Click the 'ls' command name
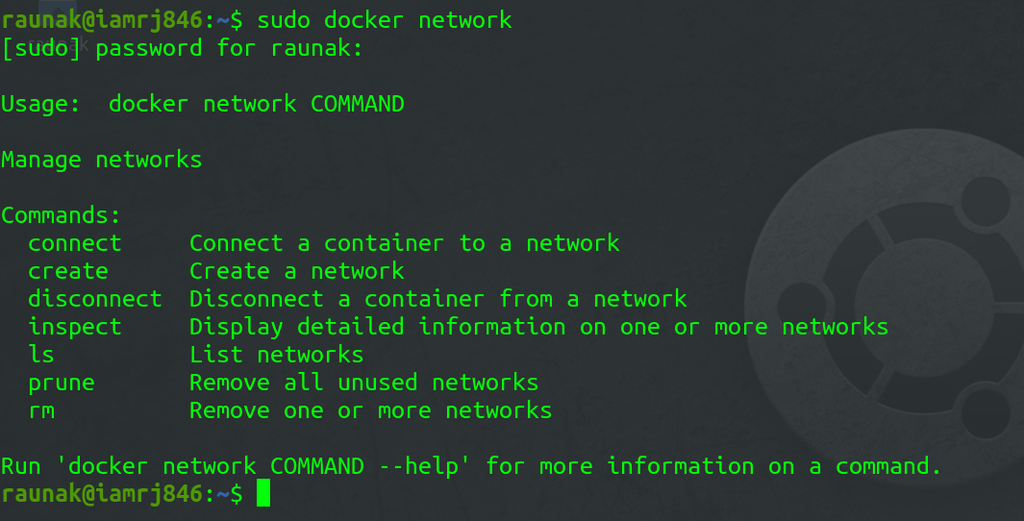1024x521 pixels. click(41, 355)
